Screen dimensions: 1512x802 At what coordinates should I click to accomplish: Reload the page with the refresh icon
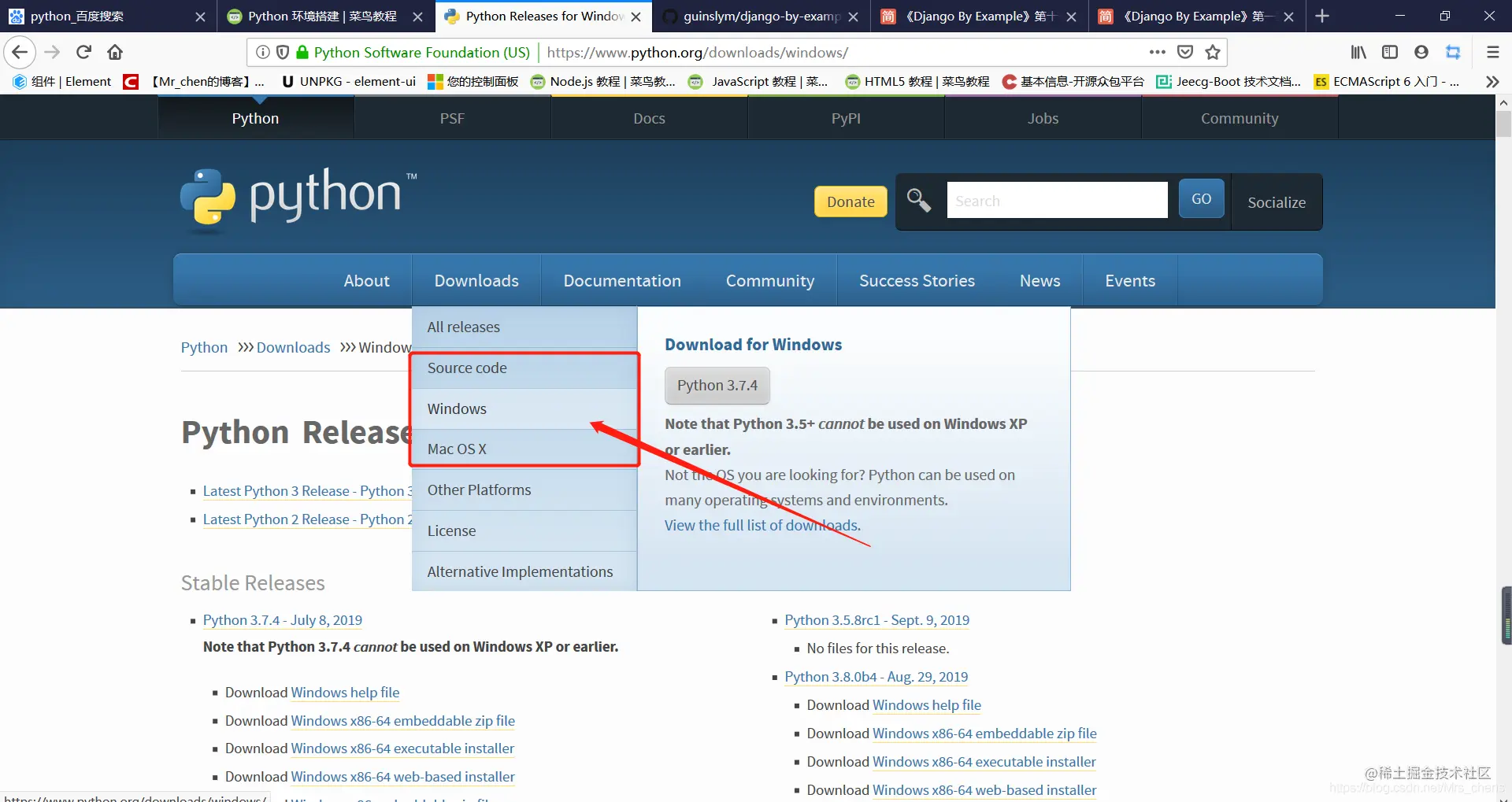[x=83, y=53]
